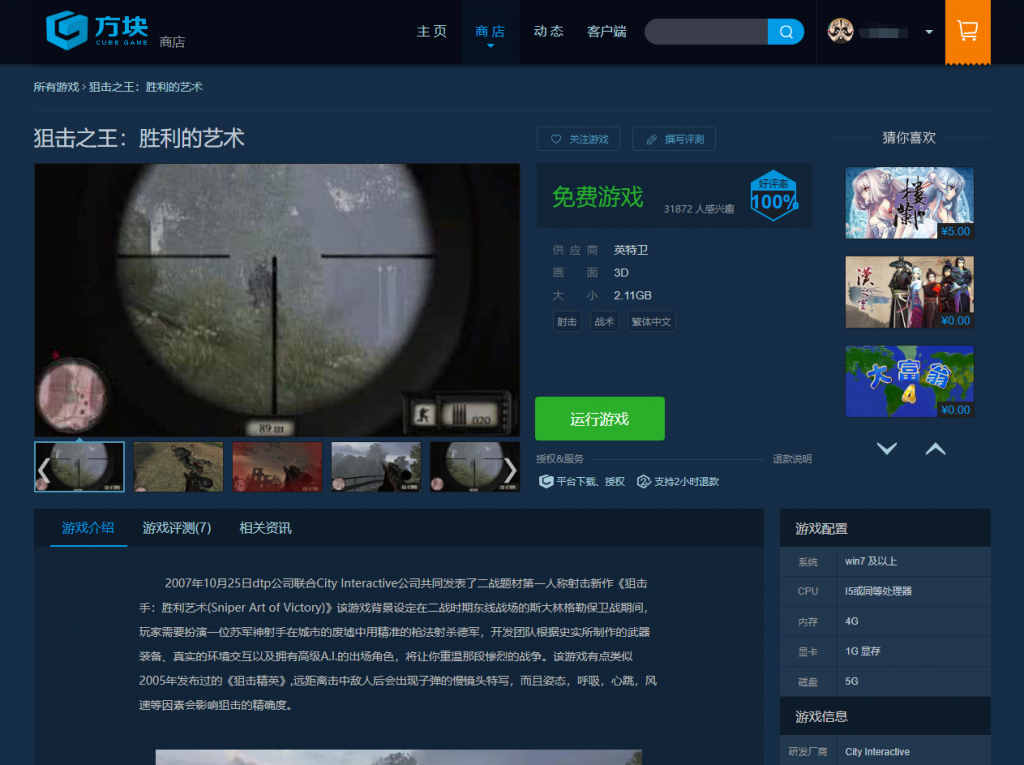This screenshot has width=1024, height=765.
Task: Select the first sniper scope thumbnail
Action: click(x=79, y=466)
